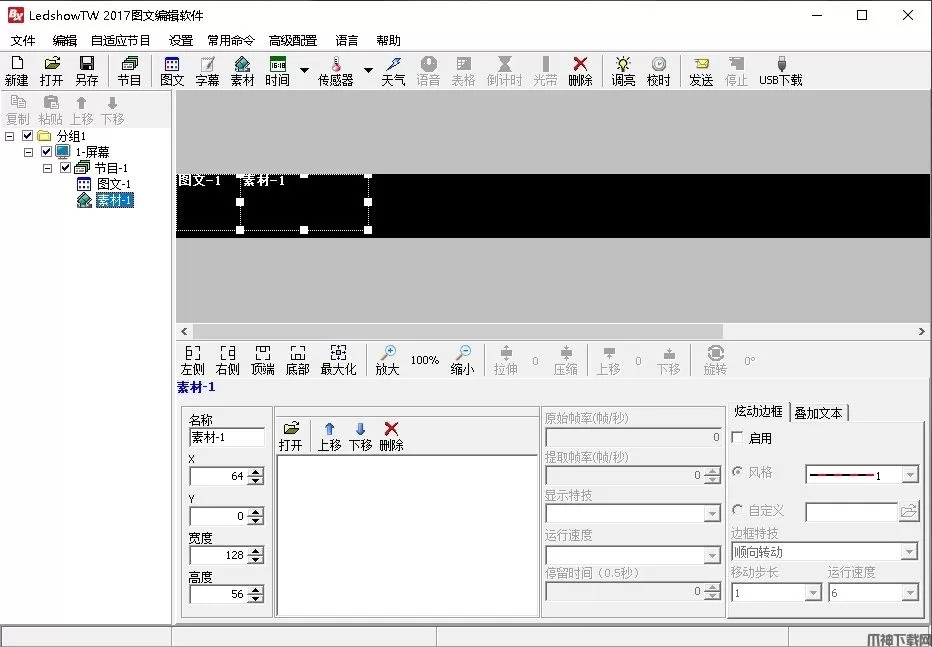Click the 发送 (send) toolbar icon
932x647 pixels.
[701, 71]
